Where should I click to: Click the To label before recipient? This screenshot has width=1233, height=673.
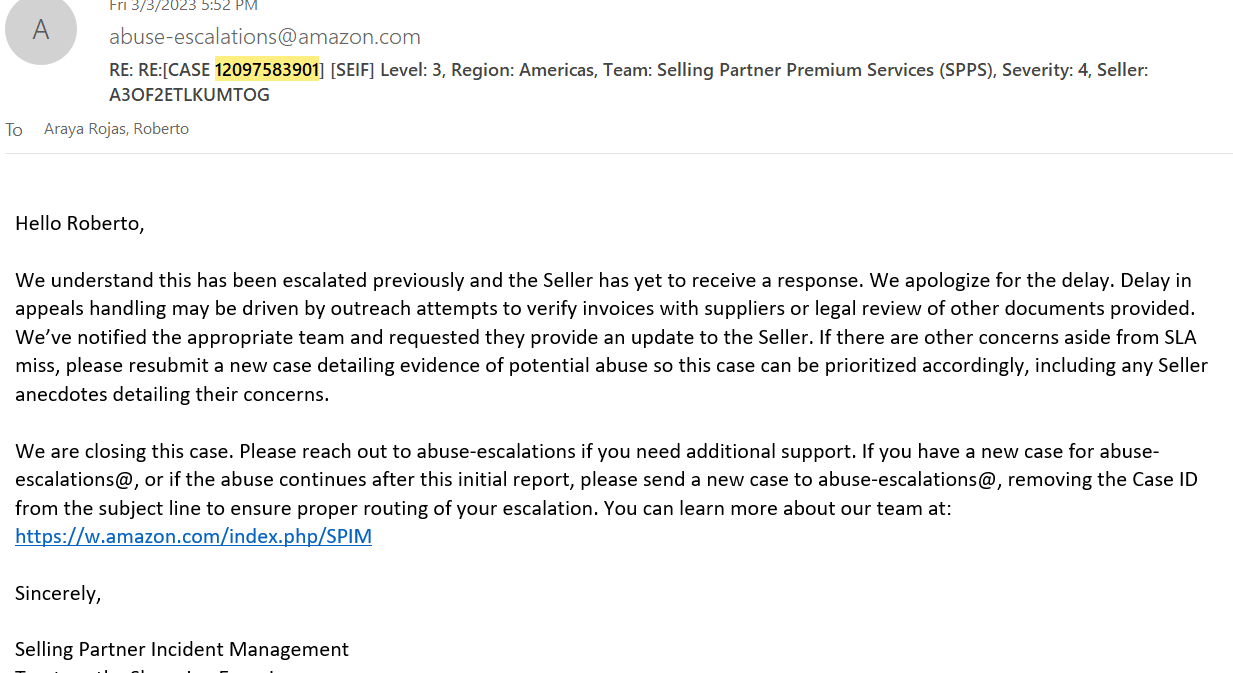pos(14,130)
